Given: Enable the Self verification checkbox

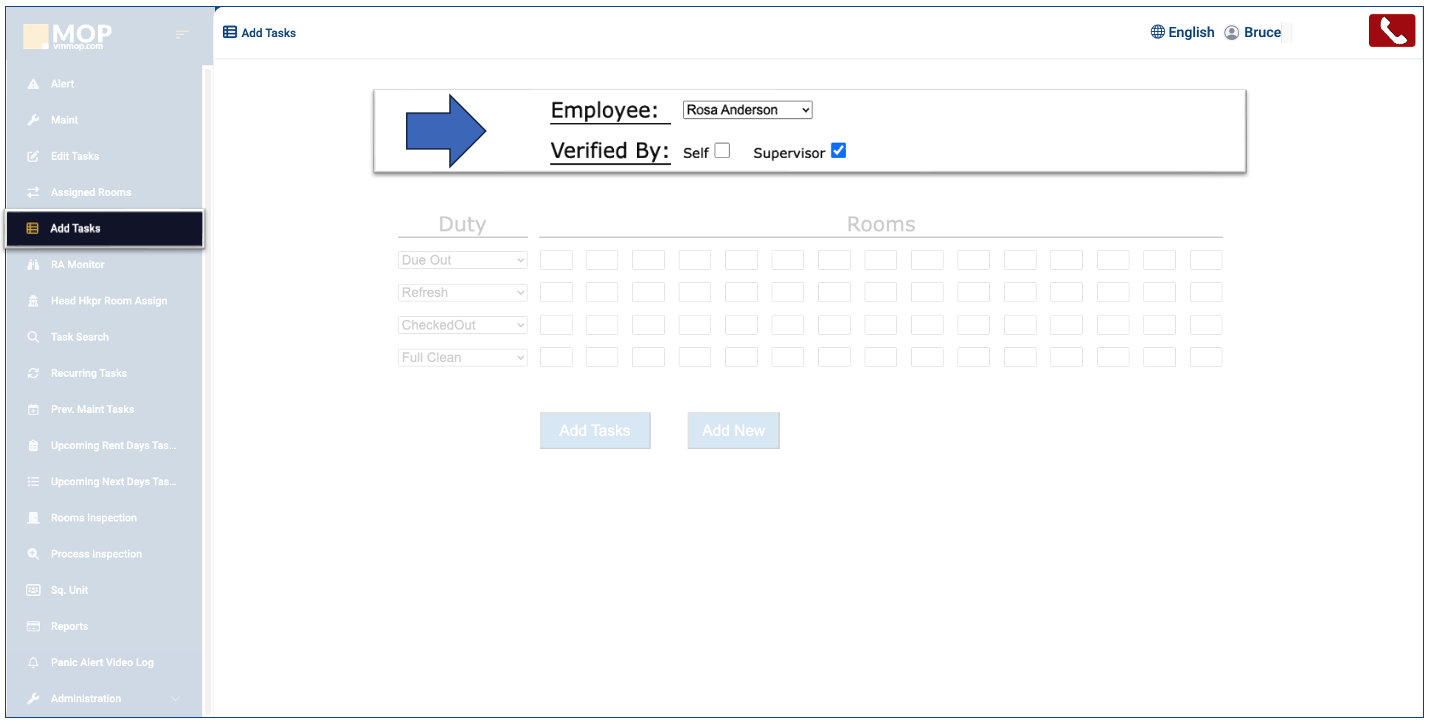Looking at the screenshot, I should (x=722, y=151).
